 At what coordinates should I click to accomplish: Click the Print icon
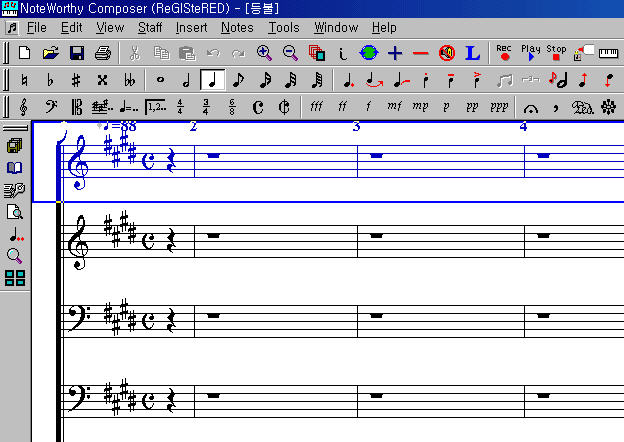tap(102, 52)
